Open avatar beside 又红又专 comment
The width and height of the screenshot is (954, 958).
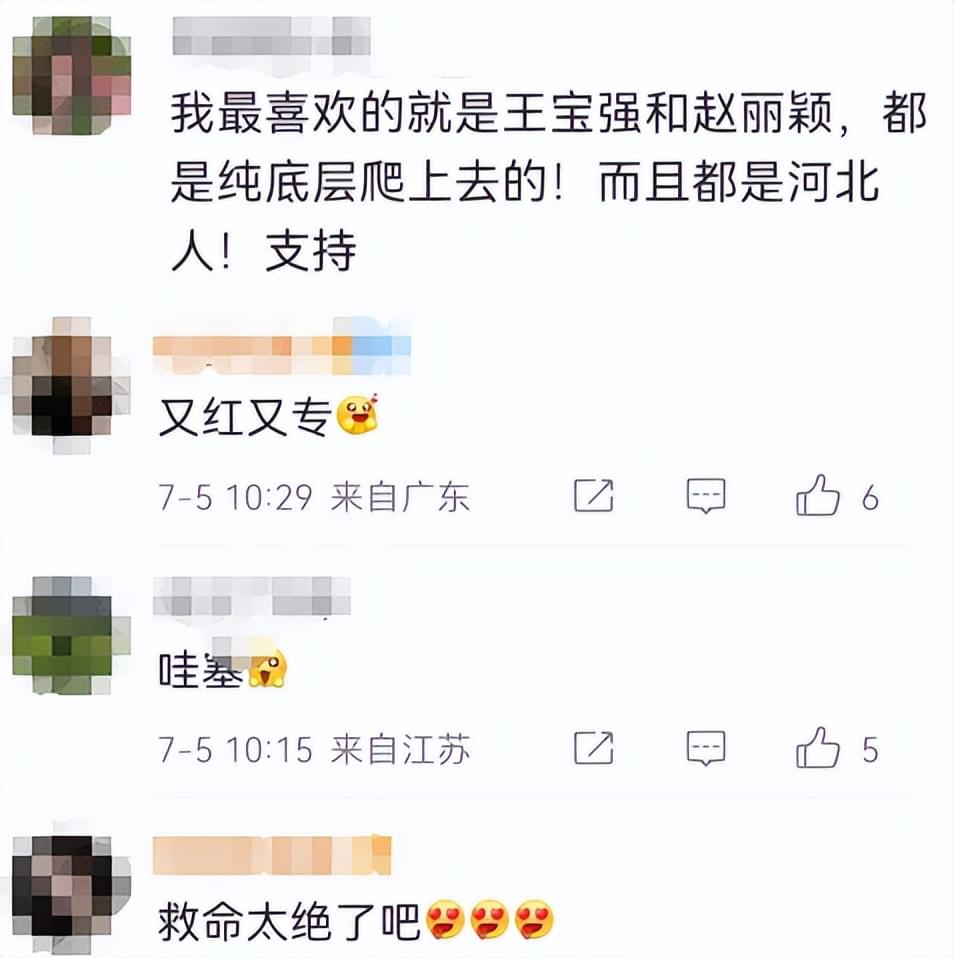click(x=72, y=385)
